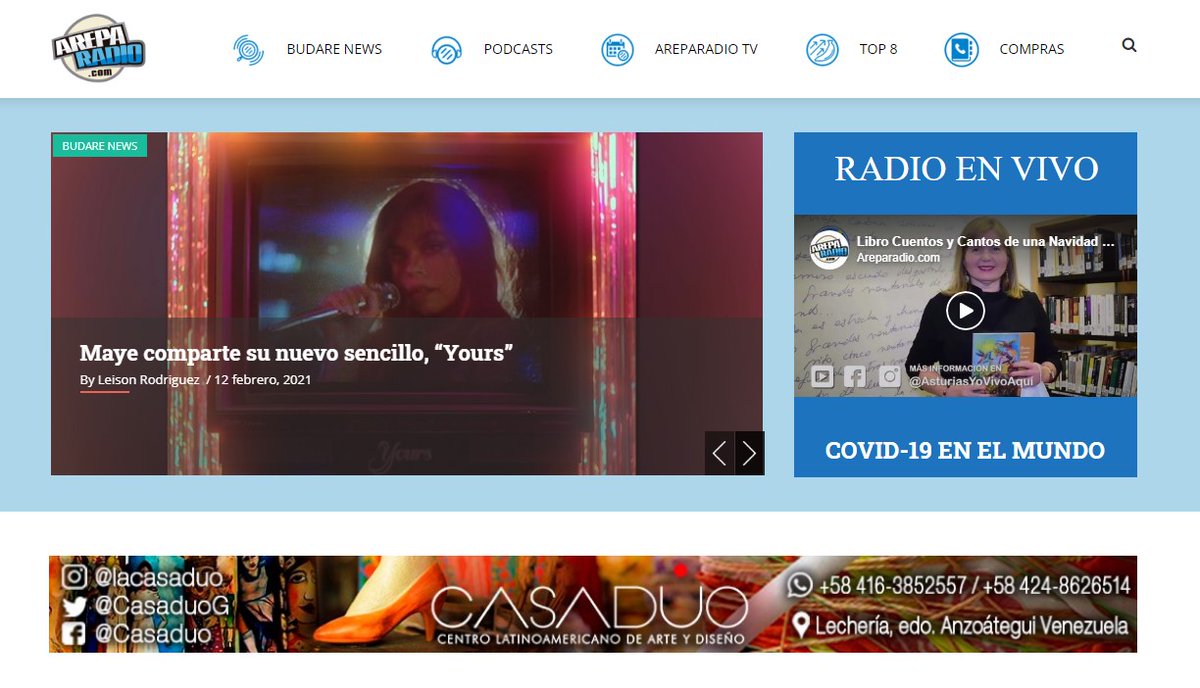Click the Facebook icon in Casaduo banner

pyautogui.click(x=75, y=634)
